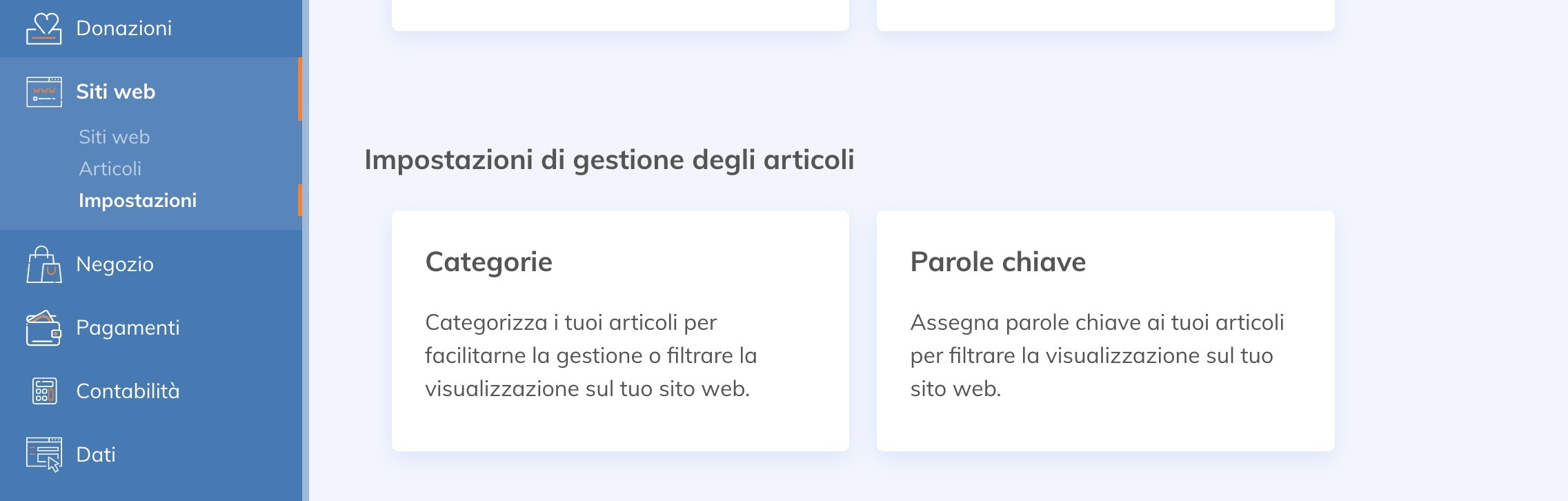Click the Donazioni heart icon
Screen dimensions: 1568x501
click(x=43, y=28)
